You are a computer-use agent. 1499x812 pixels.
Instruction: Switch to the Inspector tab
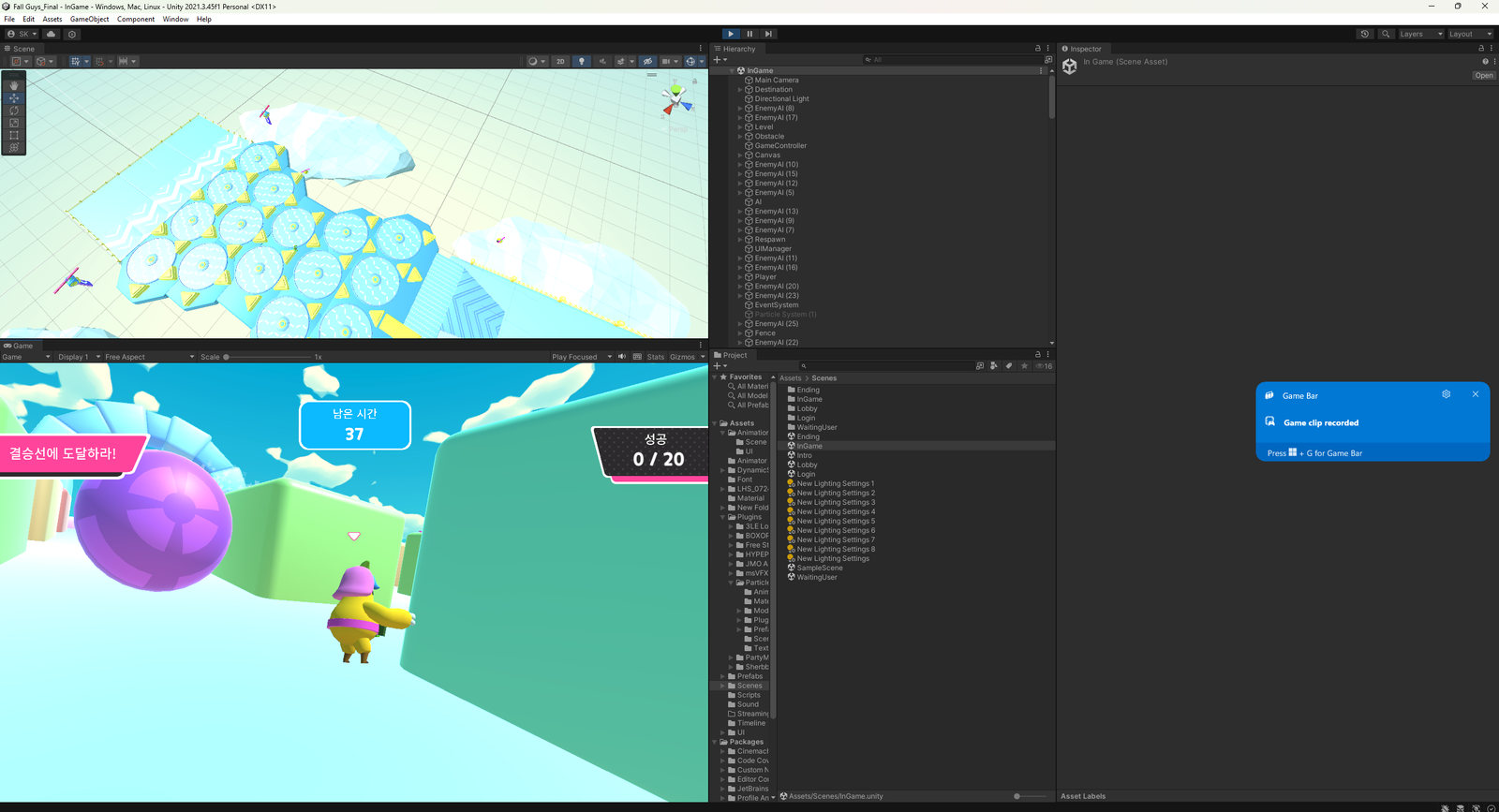point(1082,49)
